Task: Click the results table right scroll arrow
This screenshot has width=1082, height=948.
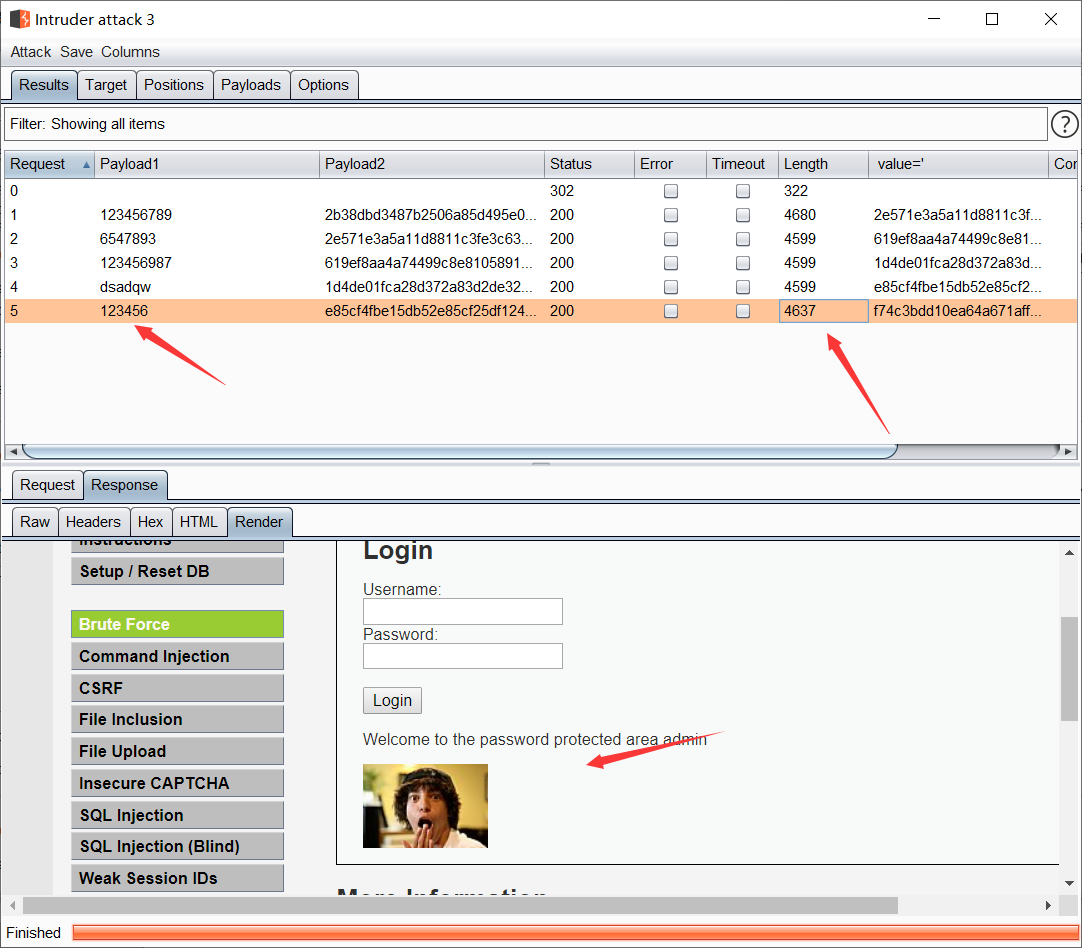Action: coord(1071,451)
